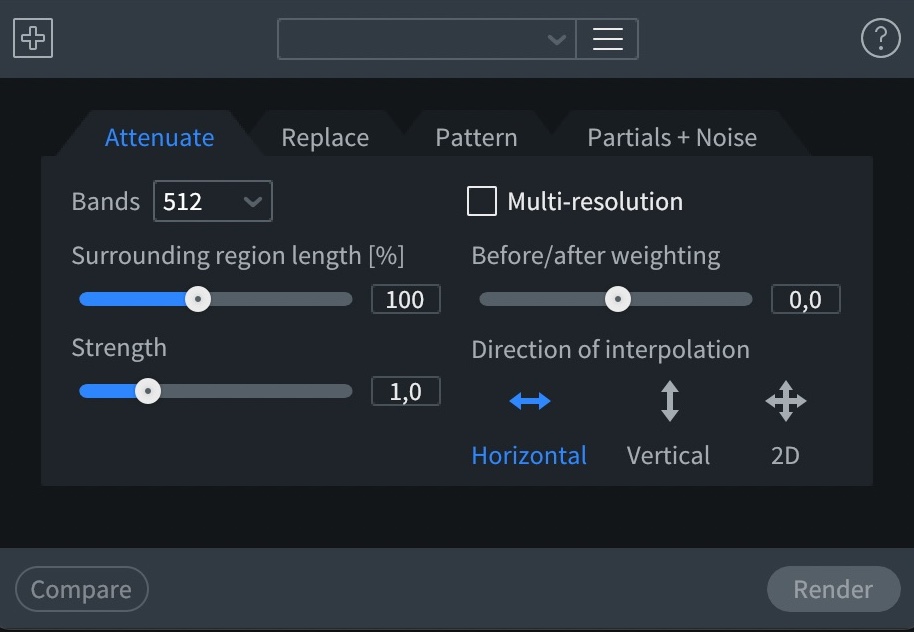Click the Surrounding region length value field
914x632 pixels.
coord(406,299)
